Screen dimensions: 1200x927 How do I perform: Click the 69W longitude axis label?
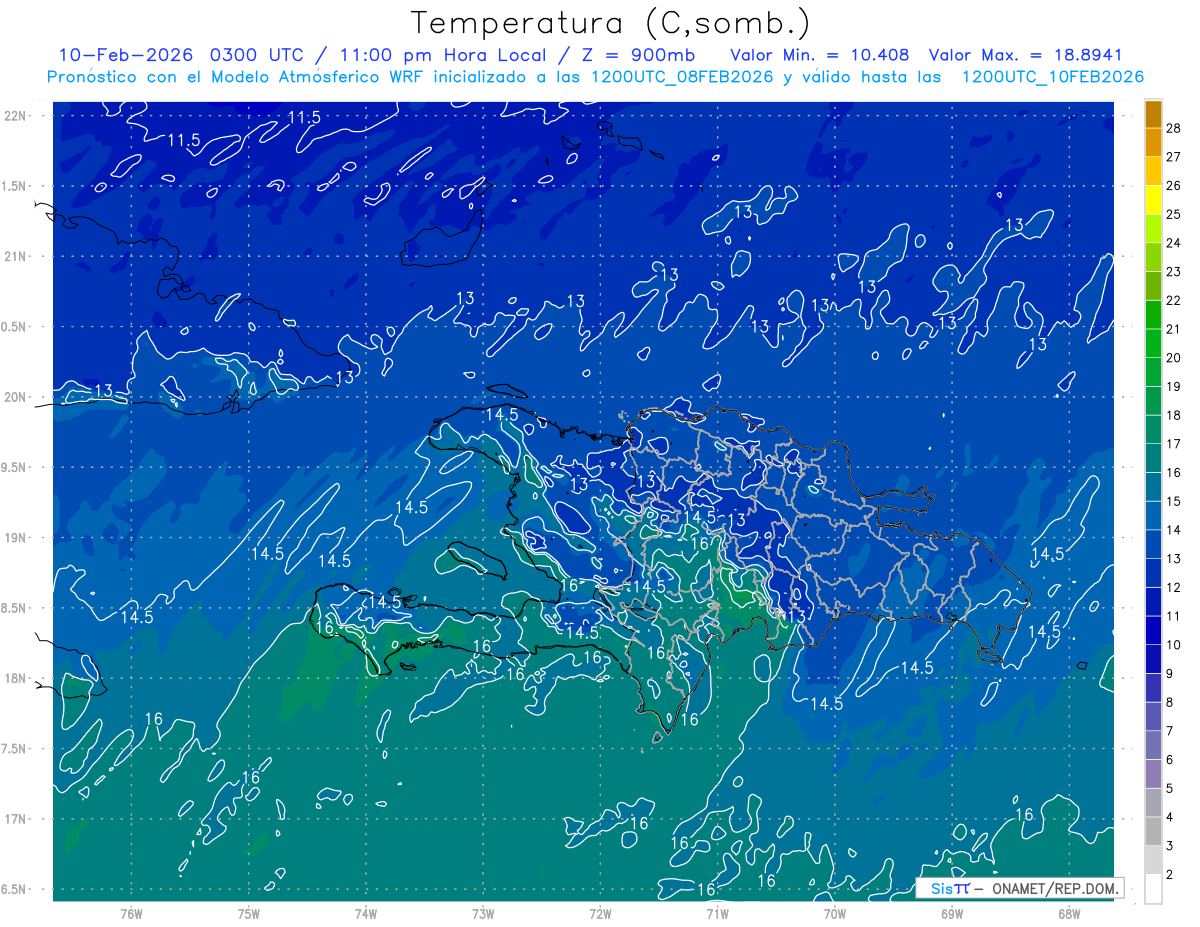click(952, 914)
